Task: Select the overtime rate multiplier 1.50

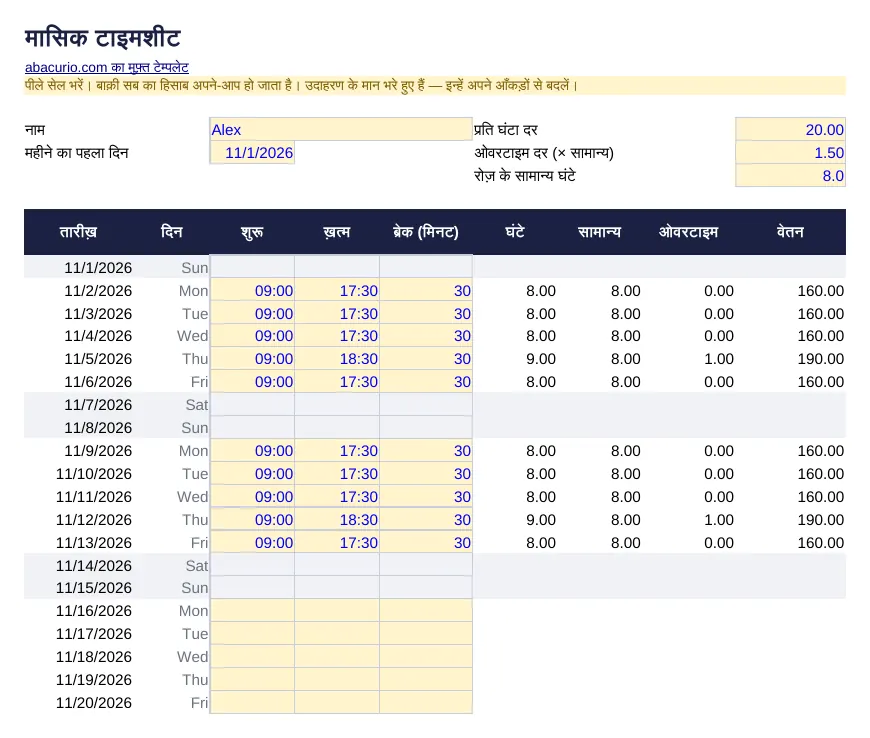Action: pyautogui.click(x=790, y=153)
